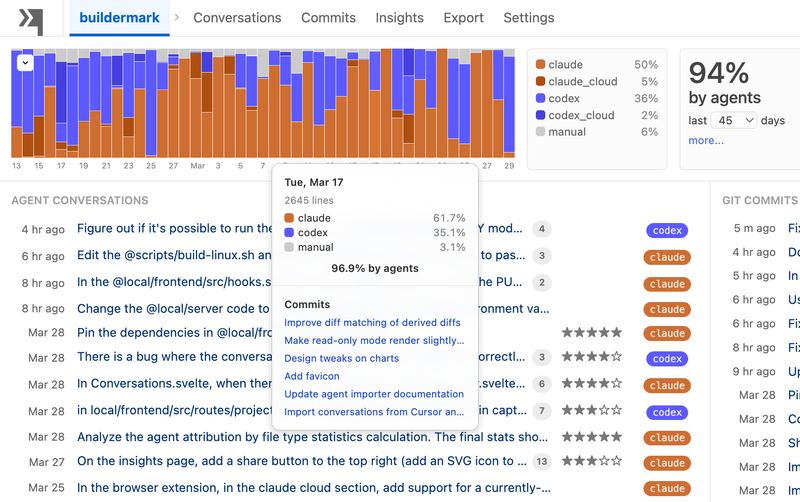Click the "more..." link
800x502 pixels.
(x=706, y=140)
